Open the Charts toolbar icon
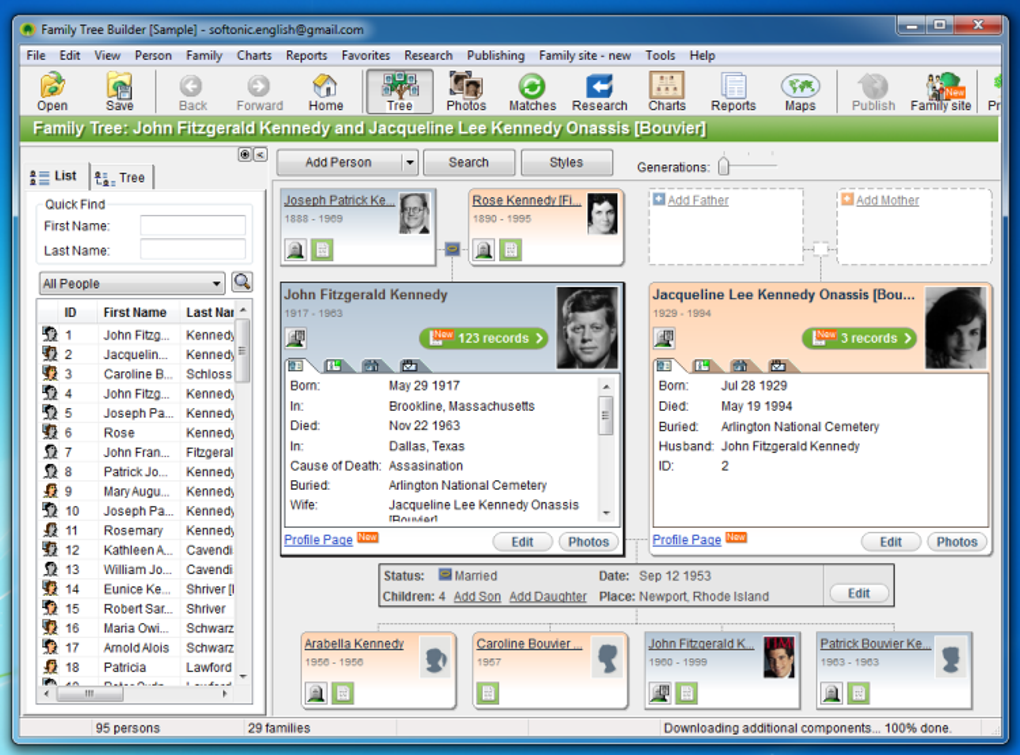This screenshot has height=755, width=1020. point(667,92)
